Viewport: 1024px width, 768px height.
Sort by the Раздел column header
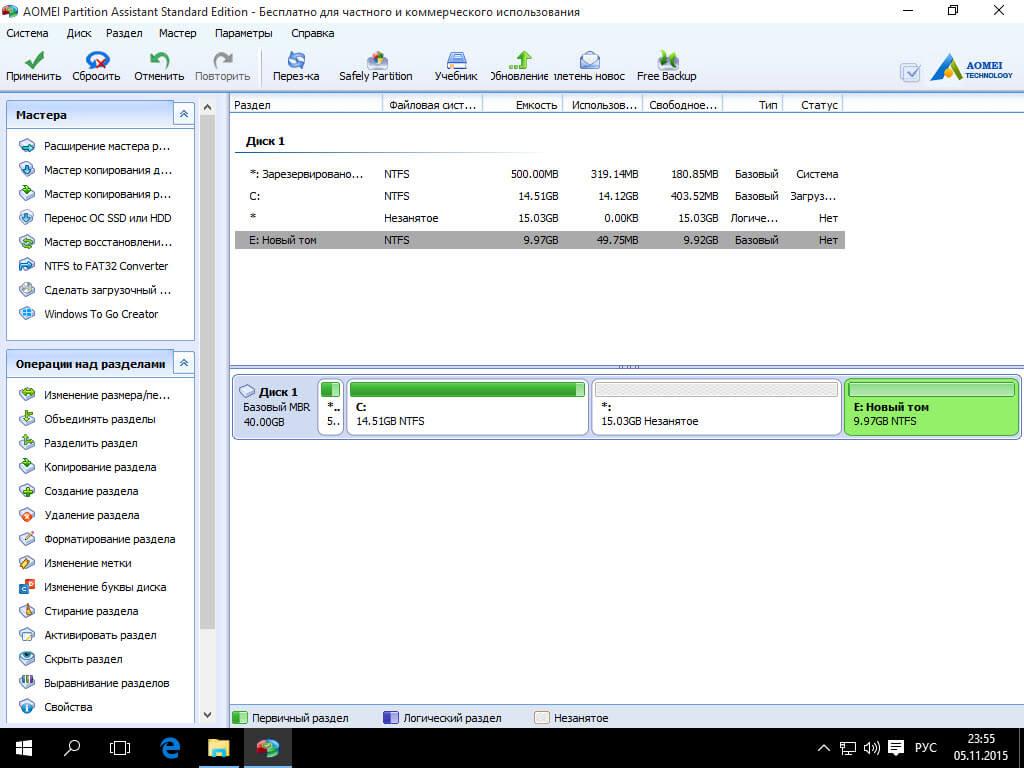306,104
